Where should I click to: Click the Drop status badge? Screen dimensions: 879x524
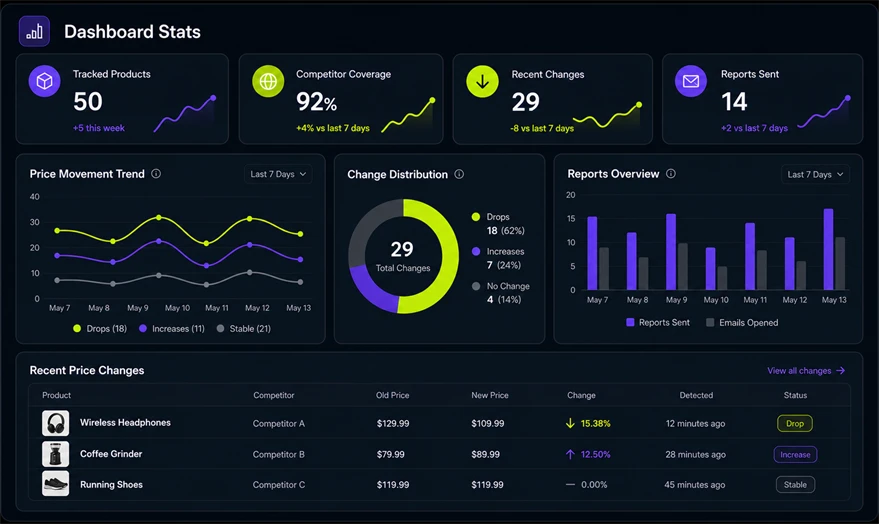click(x=795, y=423)
